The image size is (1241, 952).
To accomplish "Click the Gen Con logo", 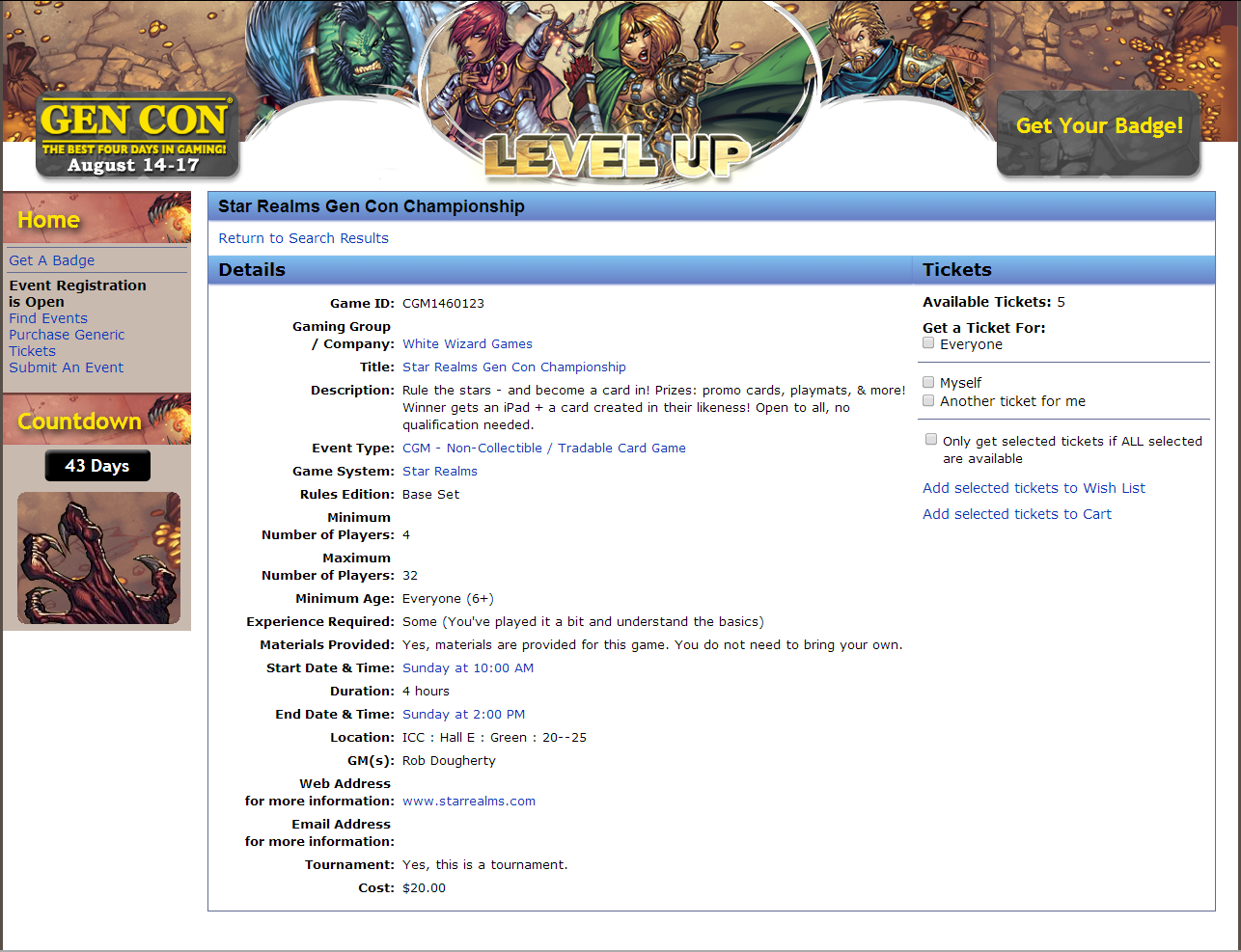I will tap(137, 136).
